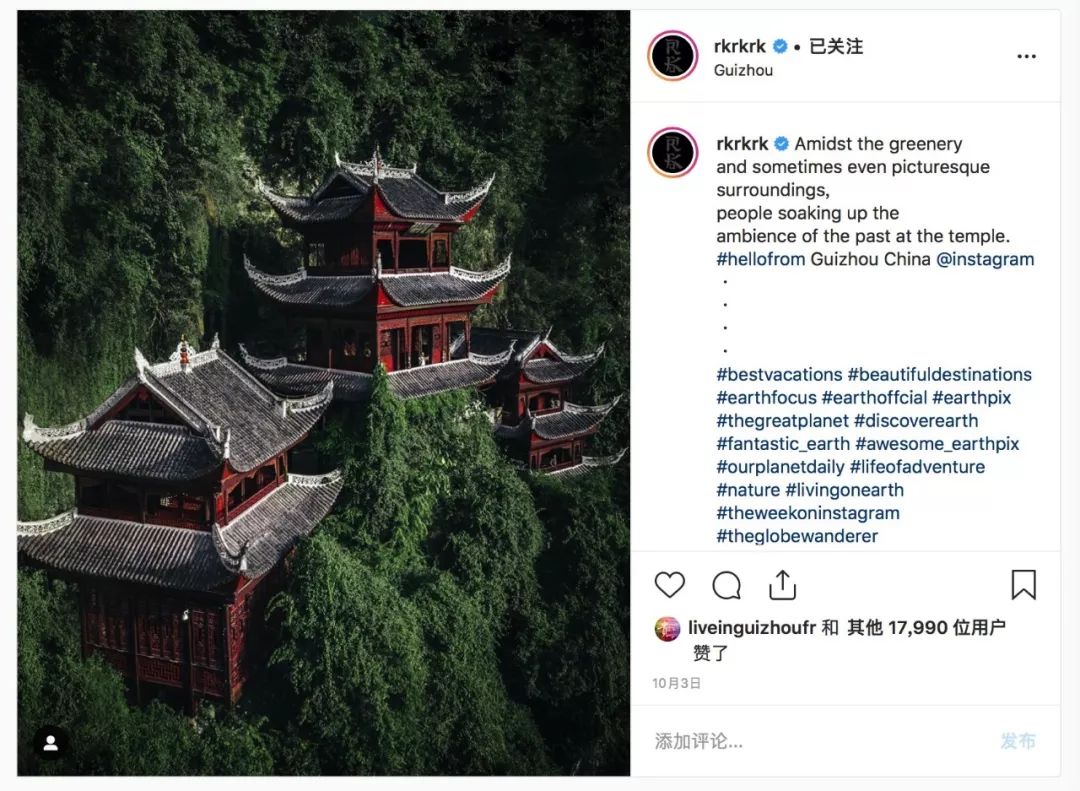The width and height of the screenshot is (1080, 791).
Task: Open the @instagram mention
Action: click(x=985, y=259)
